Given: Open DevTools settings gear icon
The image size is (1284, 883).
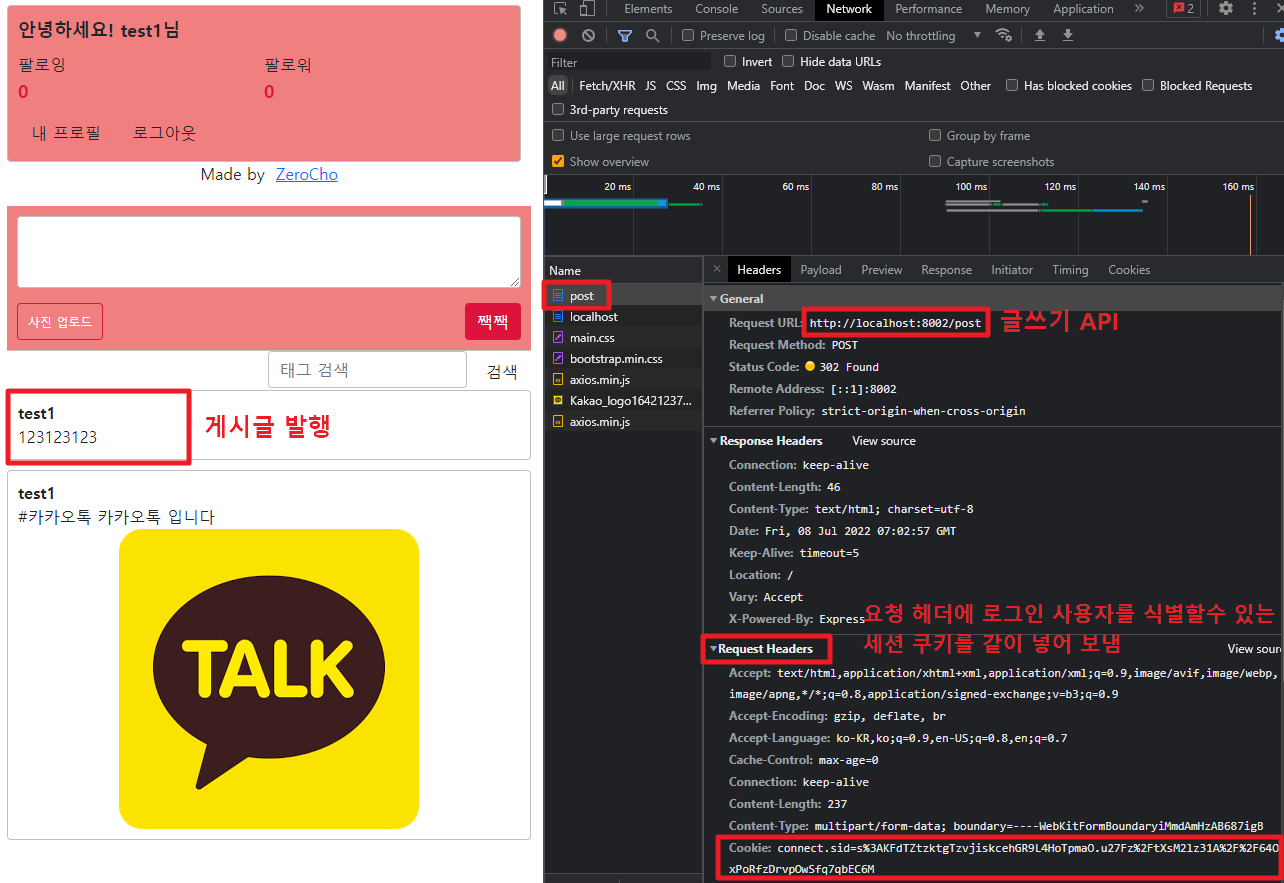Looking at the screenshot, I should tap(1226, 9).
